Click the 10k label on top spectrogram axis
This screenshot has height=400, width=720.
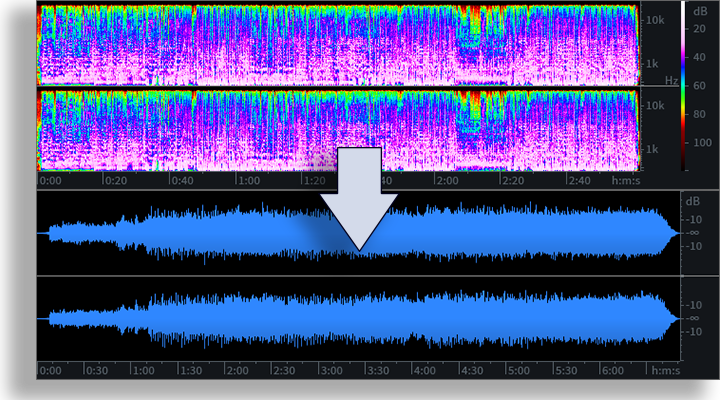655,20
